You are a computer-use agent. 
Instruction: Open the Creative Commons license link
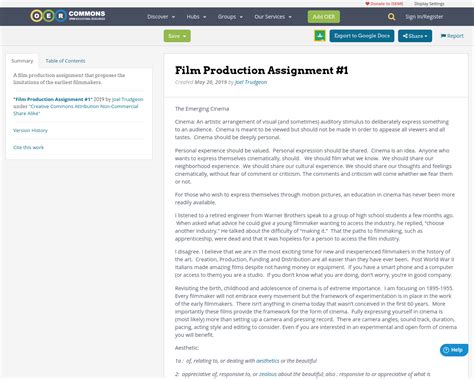(75, 110)
